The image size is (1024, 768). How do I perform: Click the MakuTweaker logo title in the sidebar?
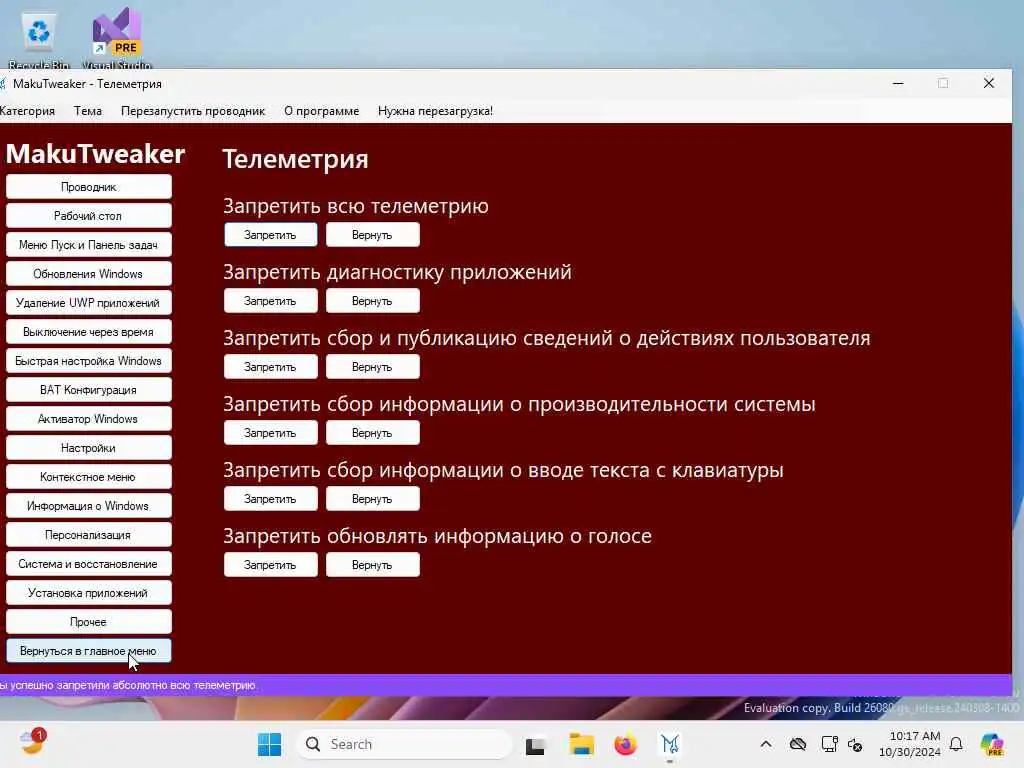click(x=95, y=153)
